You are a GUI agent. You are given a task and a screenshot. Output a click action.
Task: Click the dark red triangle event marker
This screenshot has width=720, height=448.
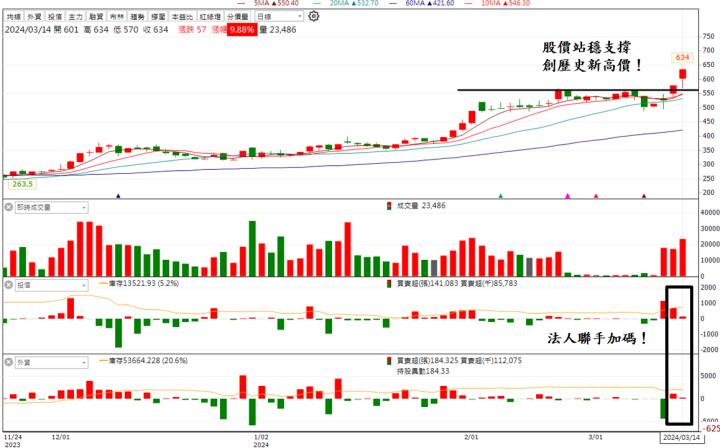tap(644, 196)
